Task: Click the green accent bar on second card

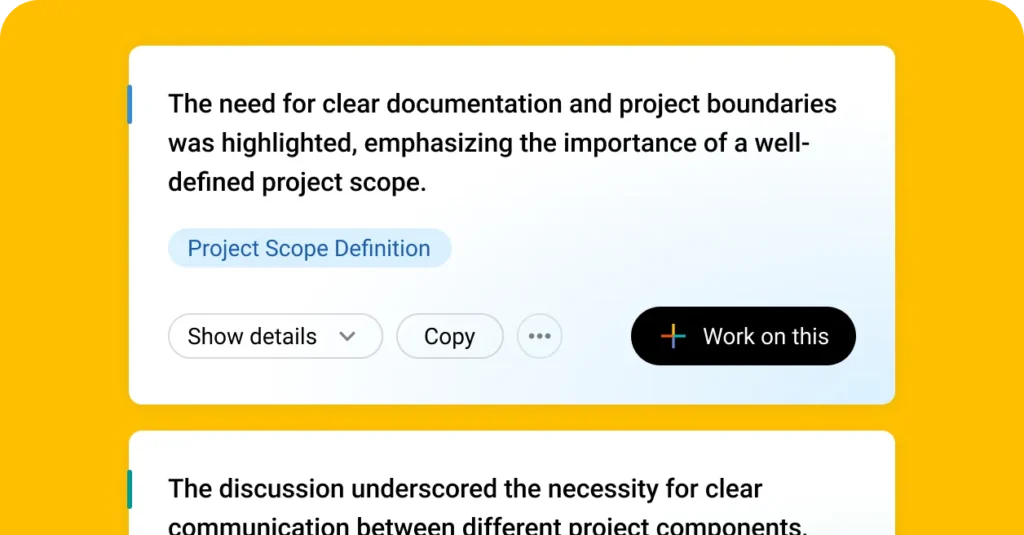Action: click(130, 489)
